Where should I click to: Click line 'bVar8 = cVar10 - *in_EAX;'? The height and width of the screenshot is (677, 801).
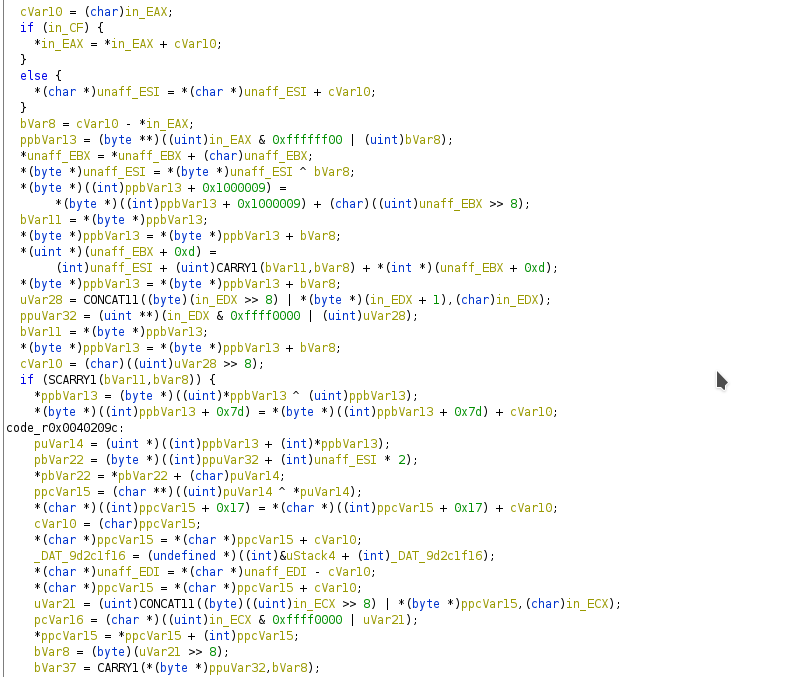click(107, 124)
